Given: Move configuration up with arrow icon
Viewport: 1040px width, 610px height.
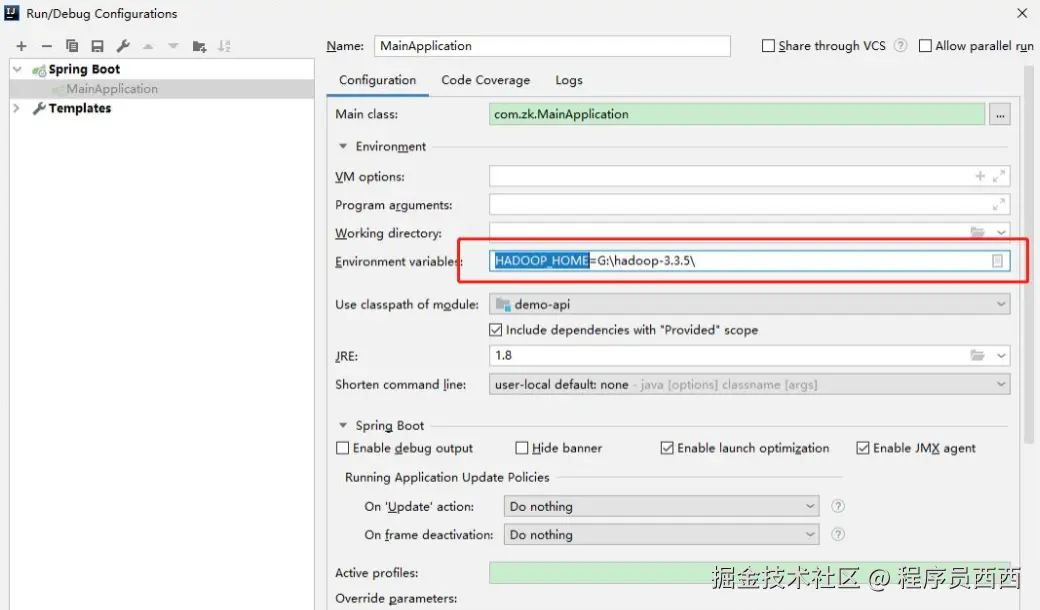Looking at the screenshot, I should click(x=148, y=46).
